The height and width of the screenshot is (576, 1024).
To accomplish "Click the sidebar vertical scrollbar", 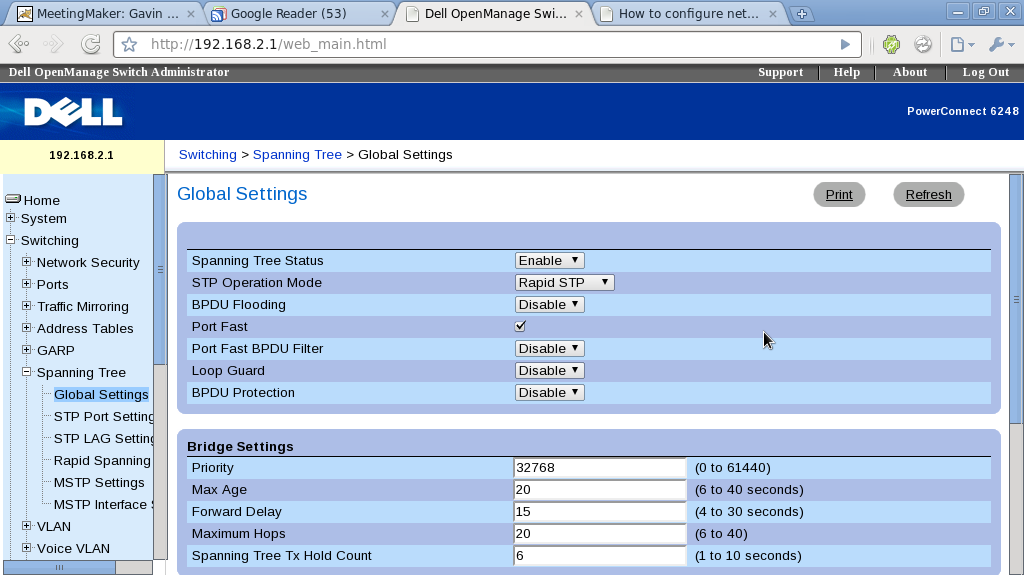I will (x=160, y=269).
